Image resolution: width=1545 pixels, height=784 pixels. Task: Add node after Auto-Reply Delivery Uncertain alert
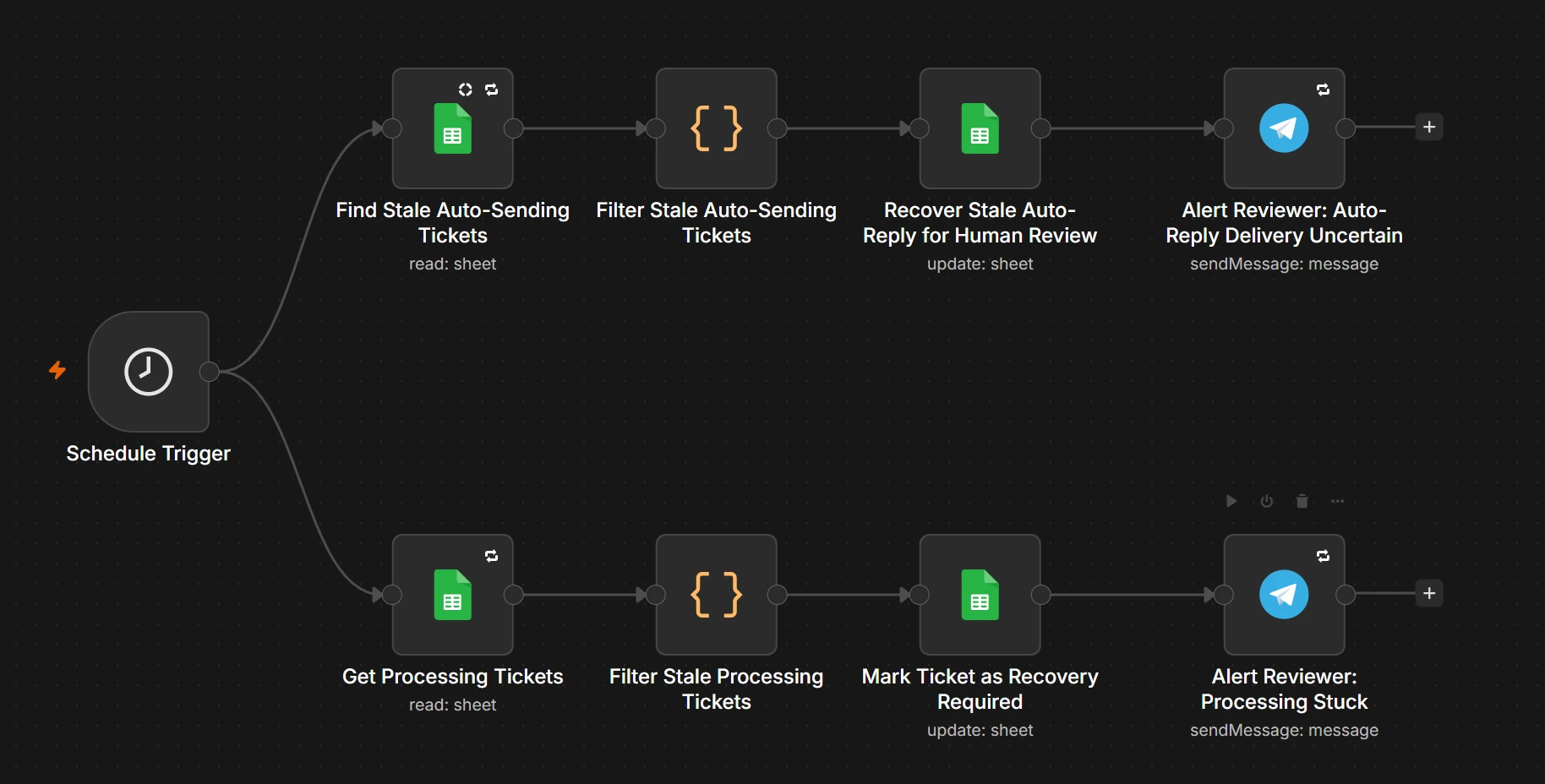point(1429,128)
